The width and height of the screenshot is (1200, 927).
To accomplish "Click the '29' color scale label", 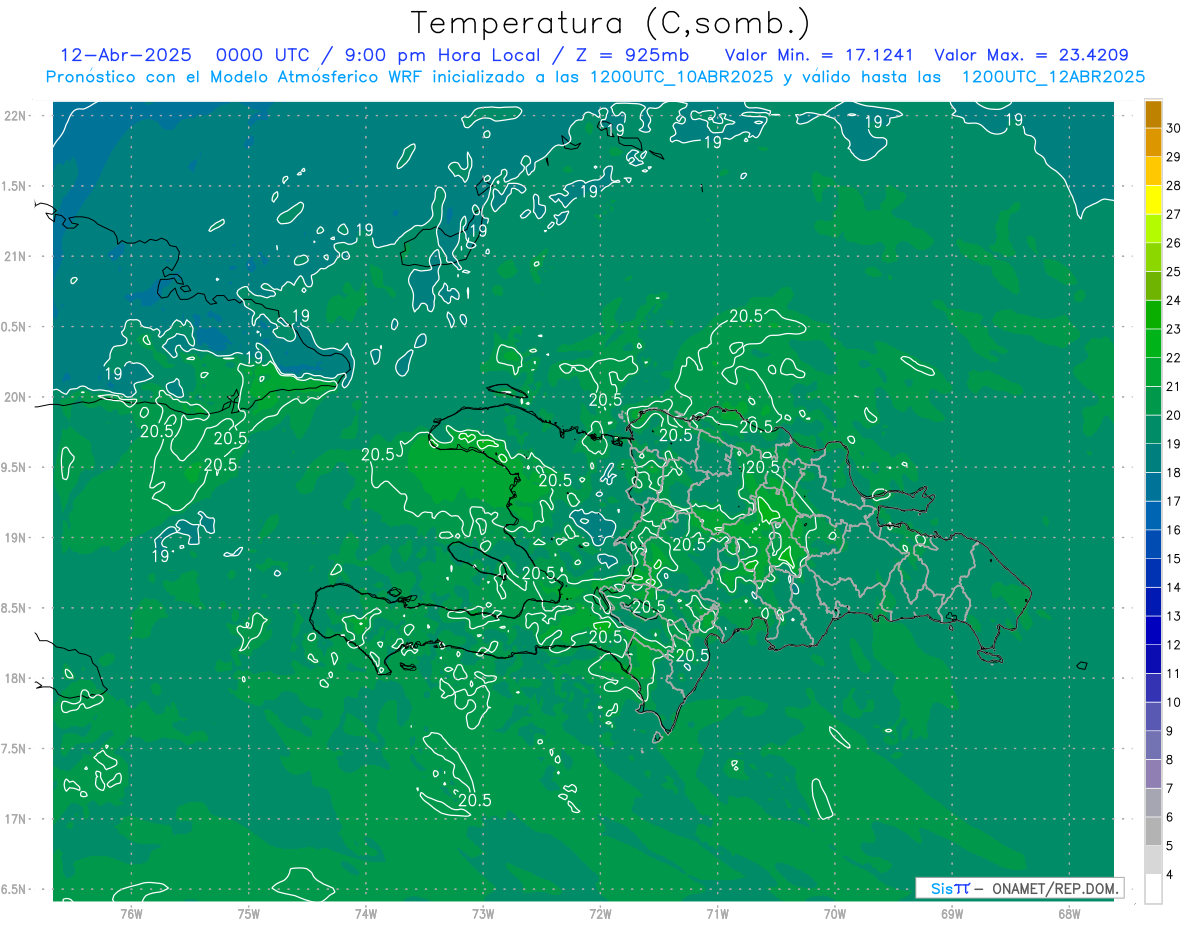I will tap(1174, 157).
